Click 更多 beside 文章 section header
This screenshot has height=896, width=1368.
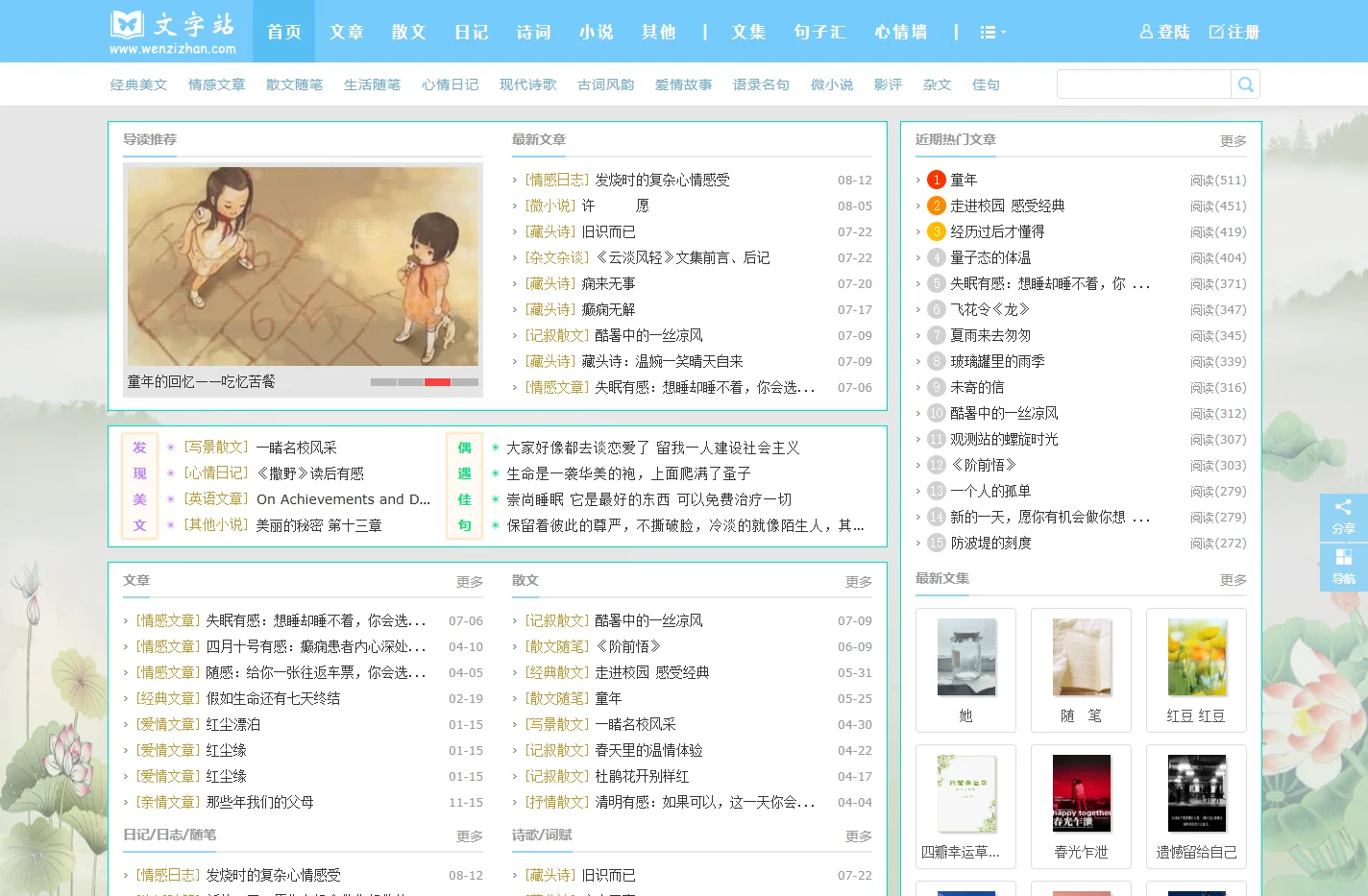click(x=470, y=582)
